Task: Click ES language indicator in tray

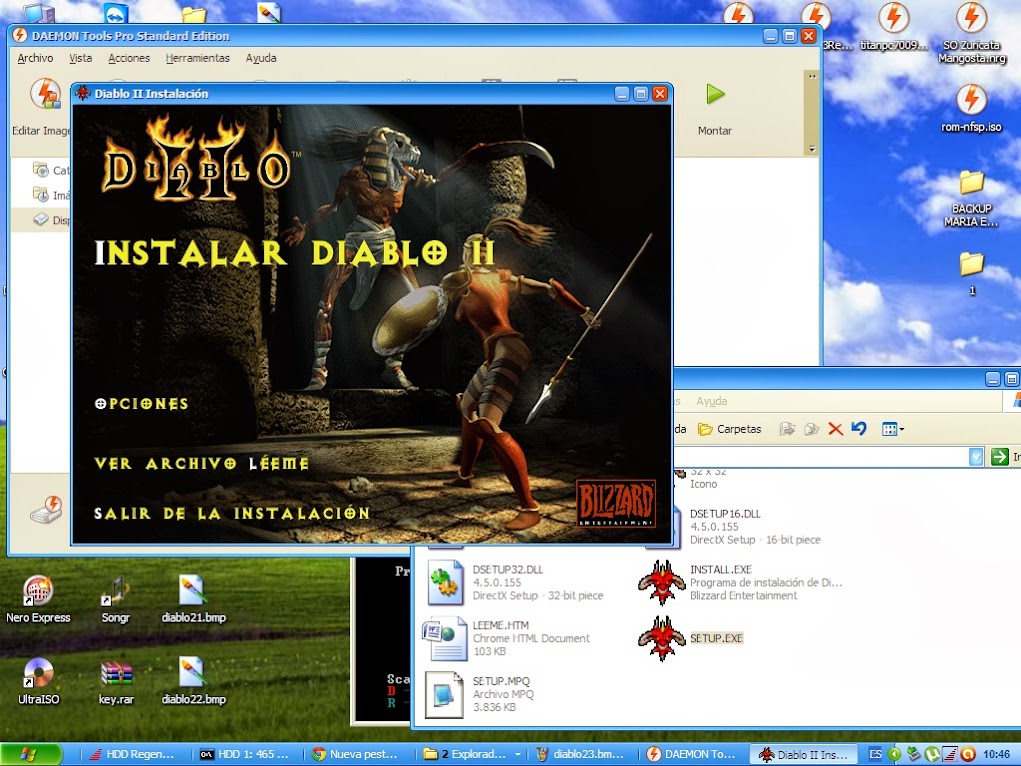Action: pyautogui.click(x=876, y=754)
